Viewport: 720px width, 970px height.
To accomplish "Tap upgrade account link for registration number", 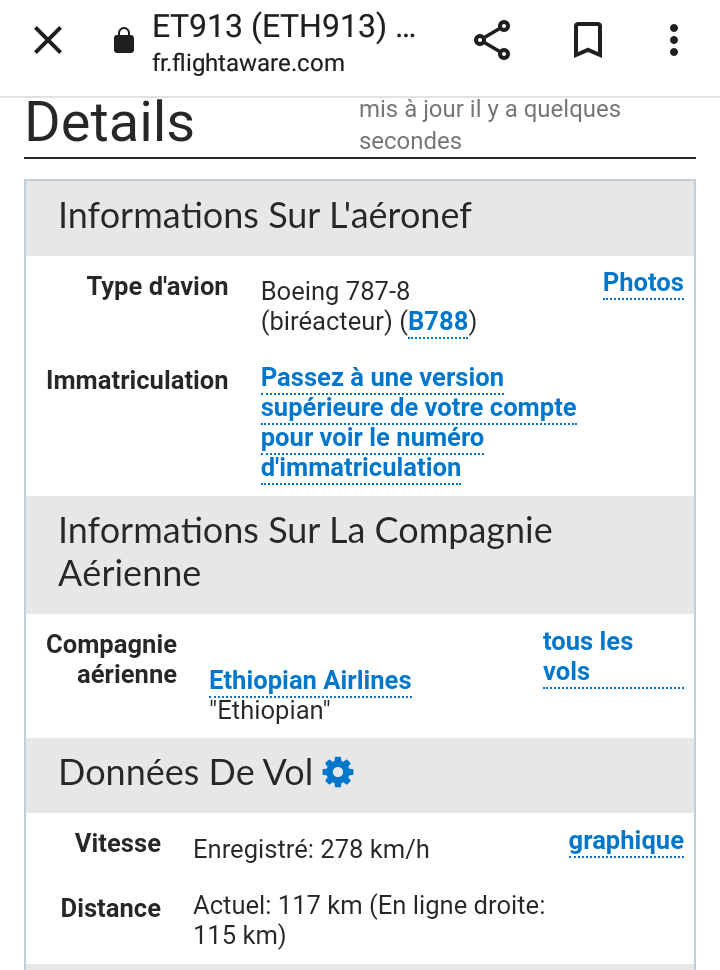I will 419,423.
